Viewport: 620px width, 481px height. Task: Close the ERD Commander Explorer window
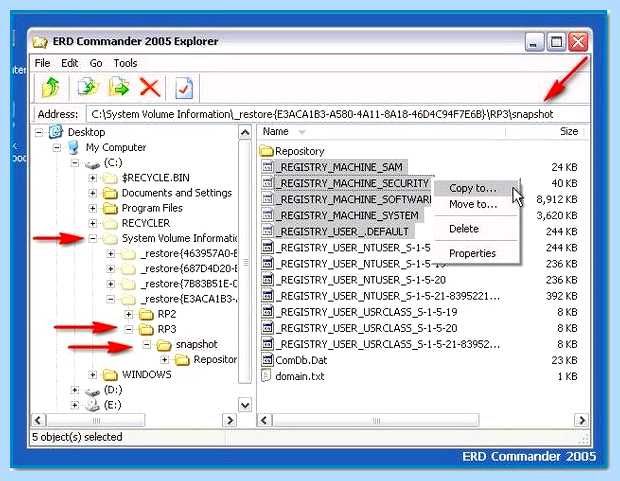click(578, 42)
